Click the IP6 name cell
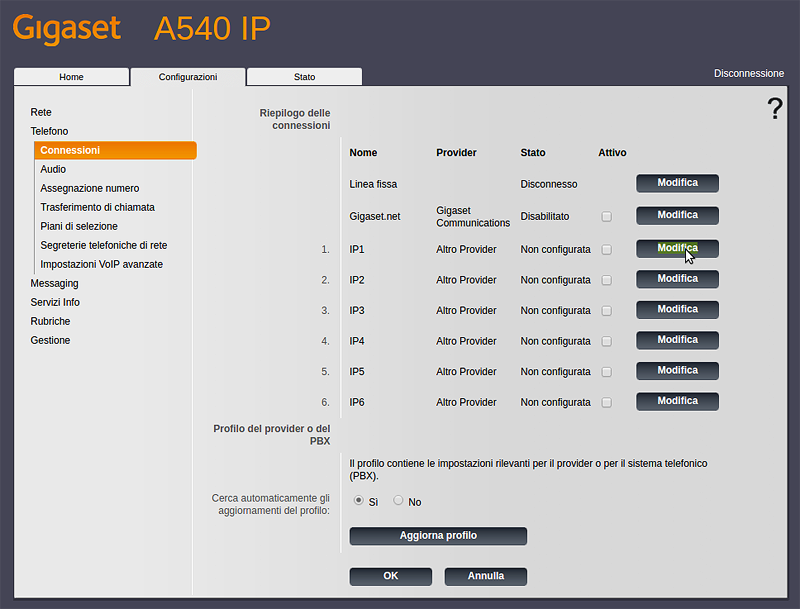This screenshot has width=800, height=609. 357,402
